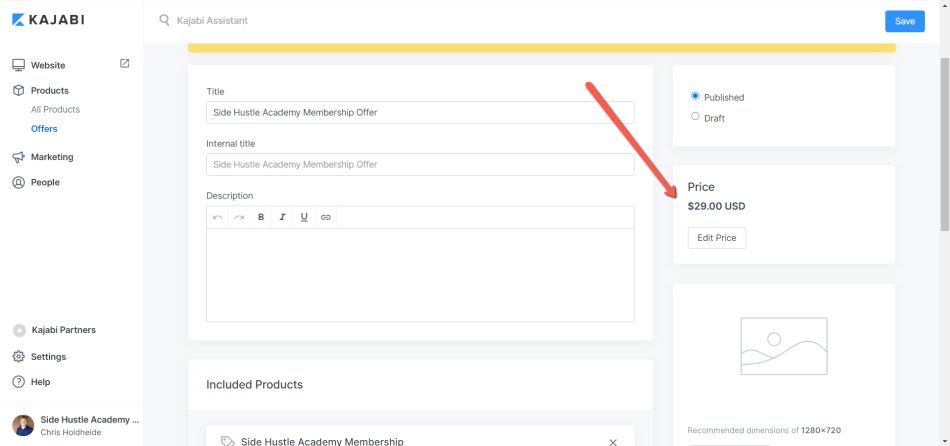Click the Recommended dimensions 1280×720 text
This screenshot has width=950, height=446.
point(763,430)
